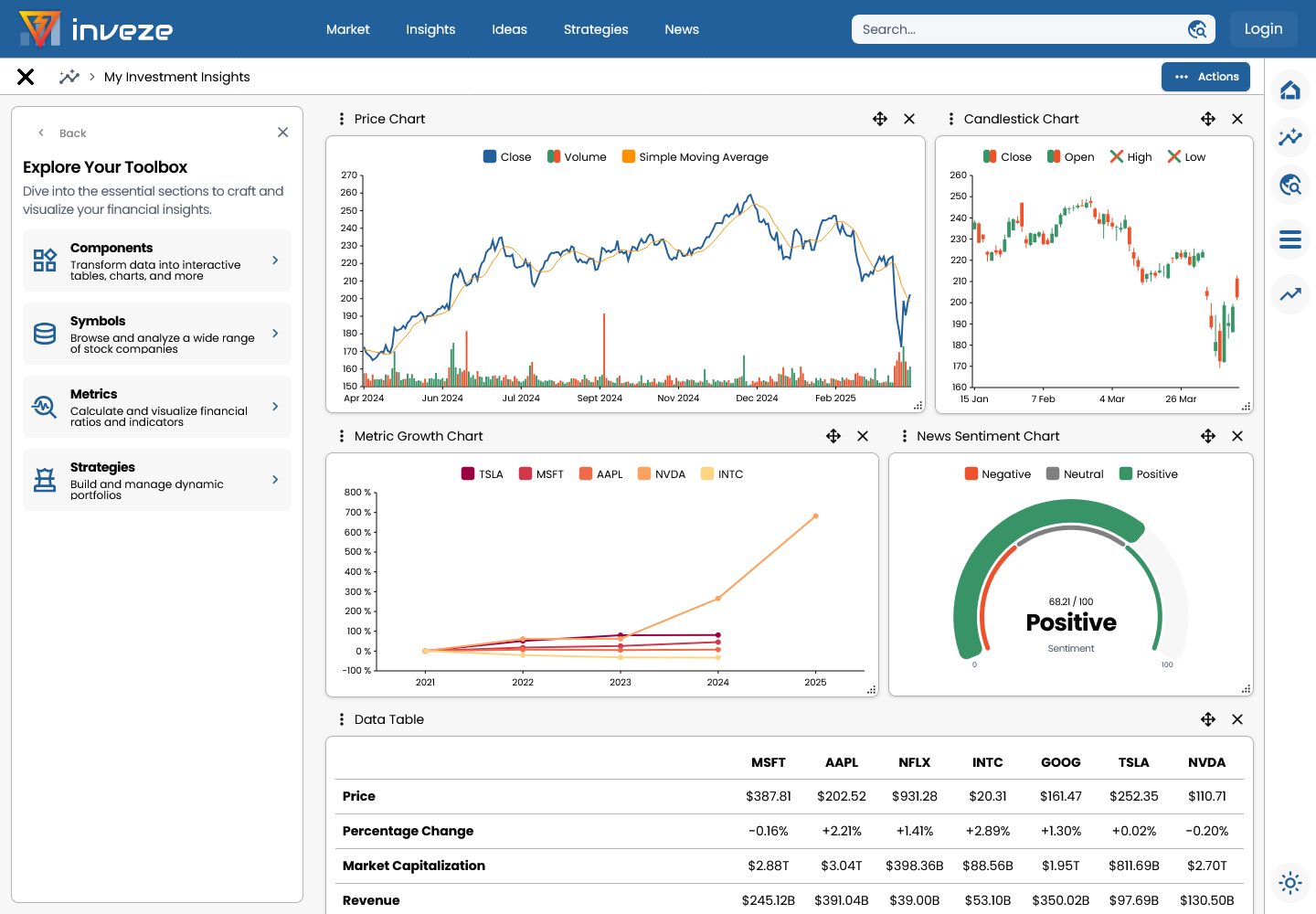Screen dimensions: 1316x914
Task: Go Back in the toolbox panel
Action: (62, 133)
